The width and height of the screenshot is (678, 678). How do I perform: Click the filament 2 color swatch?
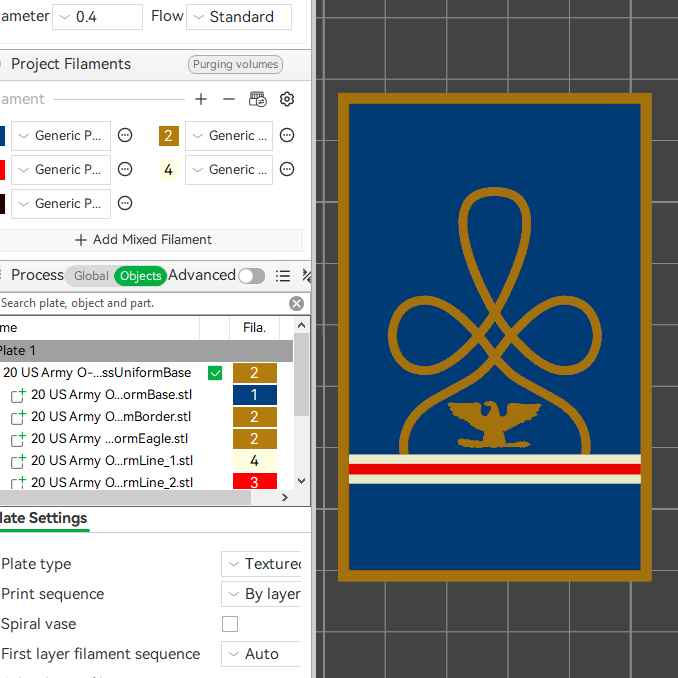click(x=169, y=135)
